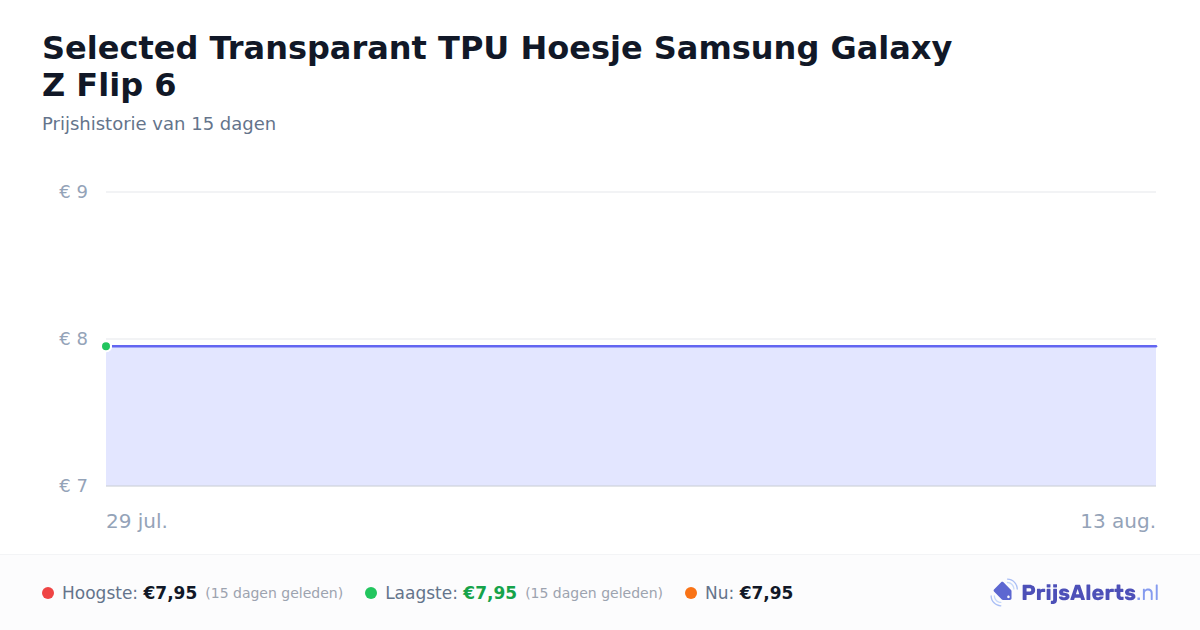Click the green Laagste legend dot
This screenshot has width=1200, height=630.
[x=371, y=593]
